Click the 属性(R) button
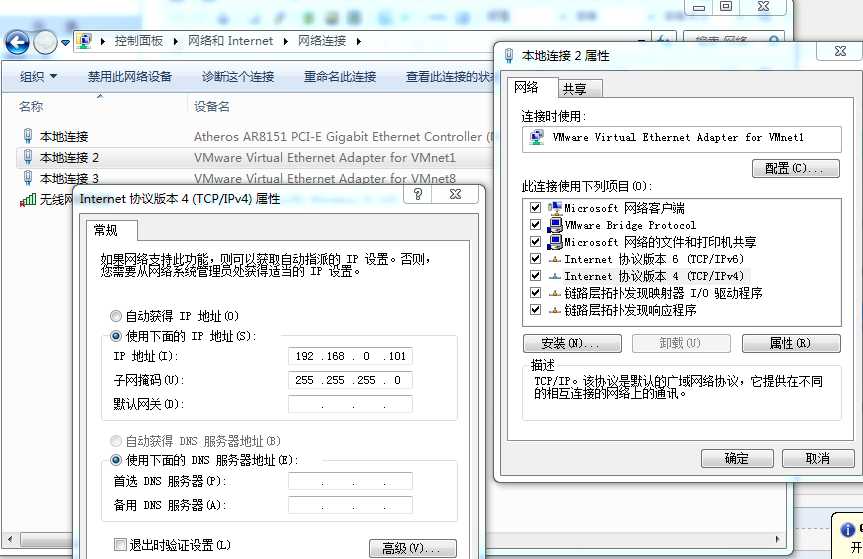This screenshot has height=559, width=863. point(791,343)
